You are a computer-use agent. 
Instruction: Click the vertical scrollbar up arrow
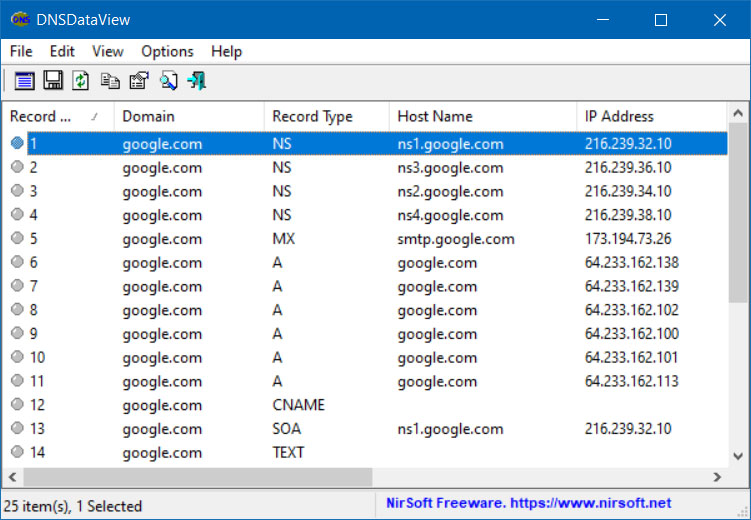(738, 113)
